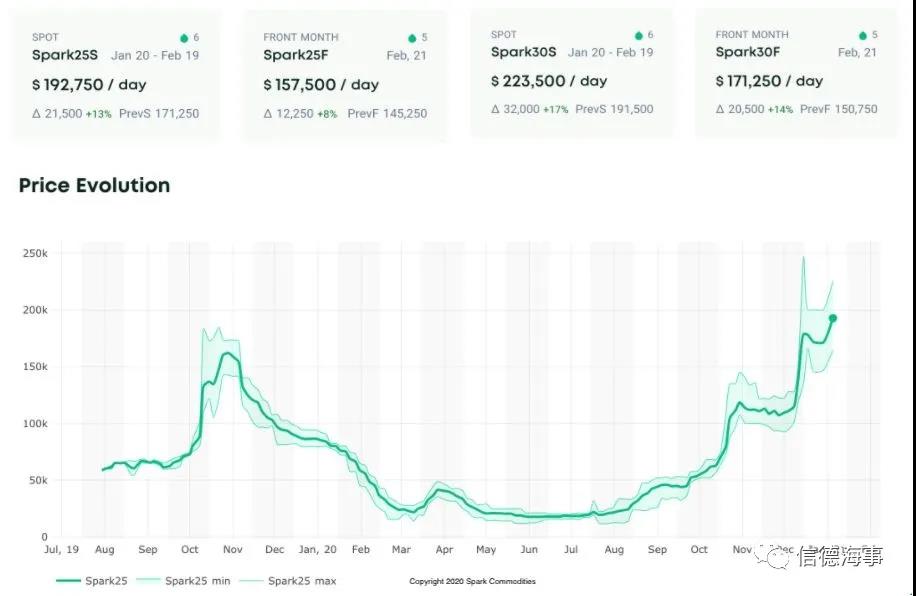Click the green dot in the Spark30F card
Image resolution: width=916 pixels, height=596 pixels.
[861, 36]
